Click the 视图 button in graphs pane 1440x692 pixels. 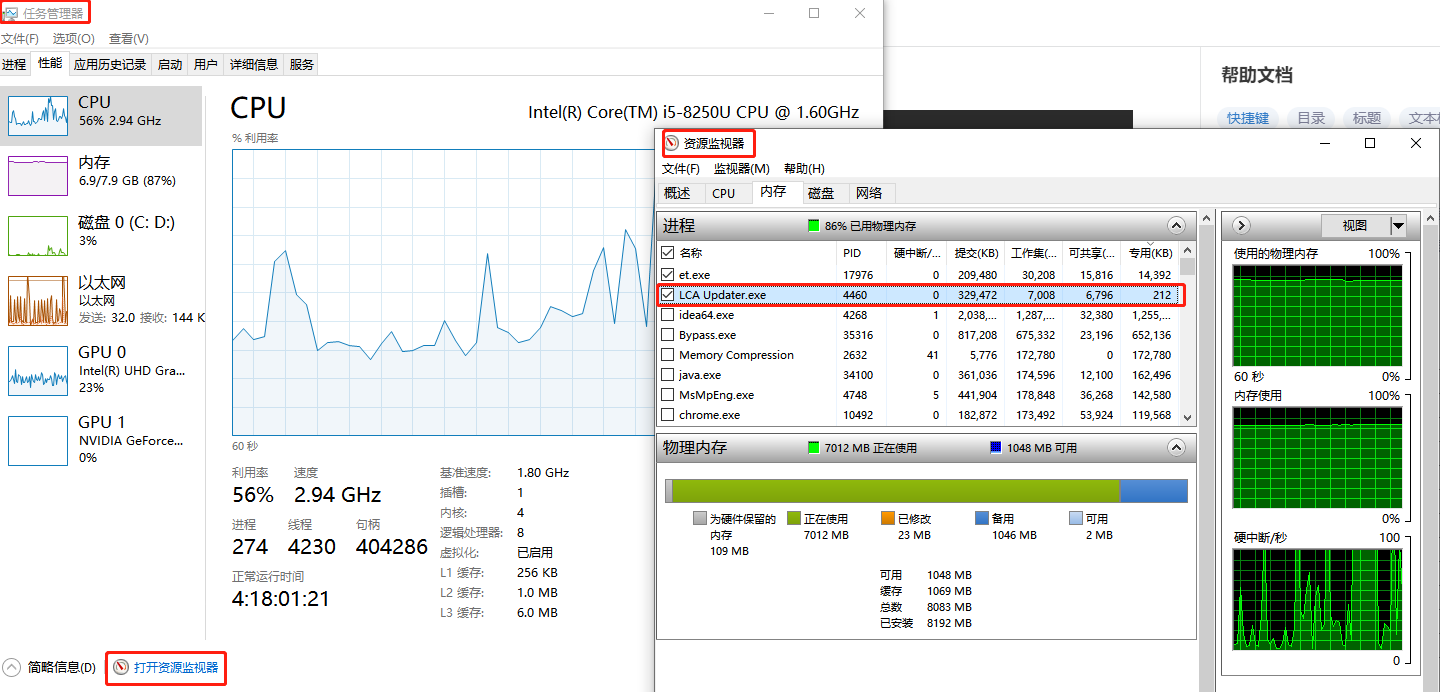1355,226
